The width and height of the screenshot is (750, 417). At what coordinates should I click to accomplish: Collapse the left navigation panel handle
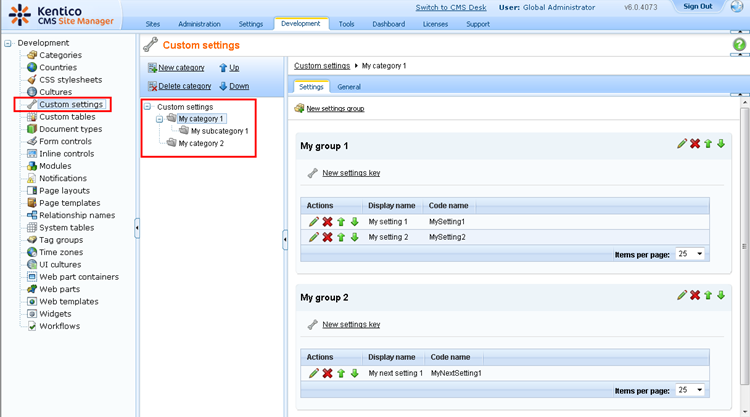point(137,228)
